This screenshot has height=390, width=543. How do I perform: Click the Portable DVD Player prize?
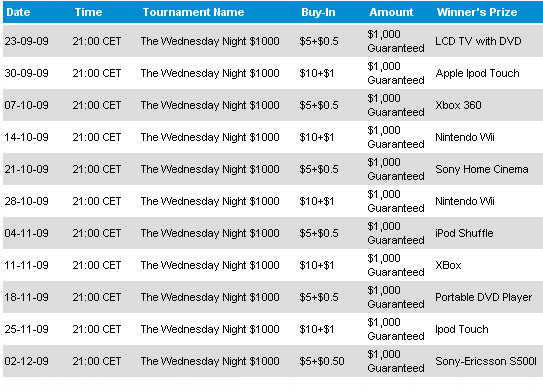click(483, 297)
